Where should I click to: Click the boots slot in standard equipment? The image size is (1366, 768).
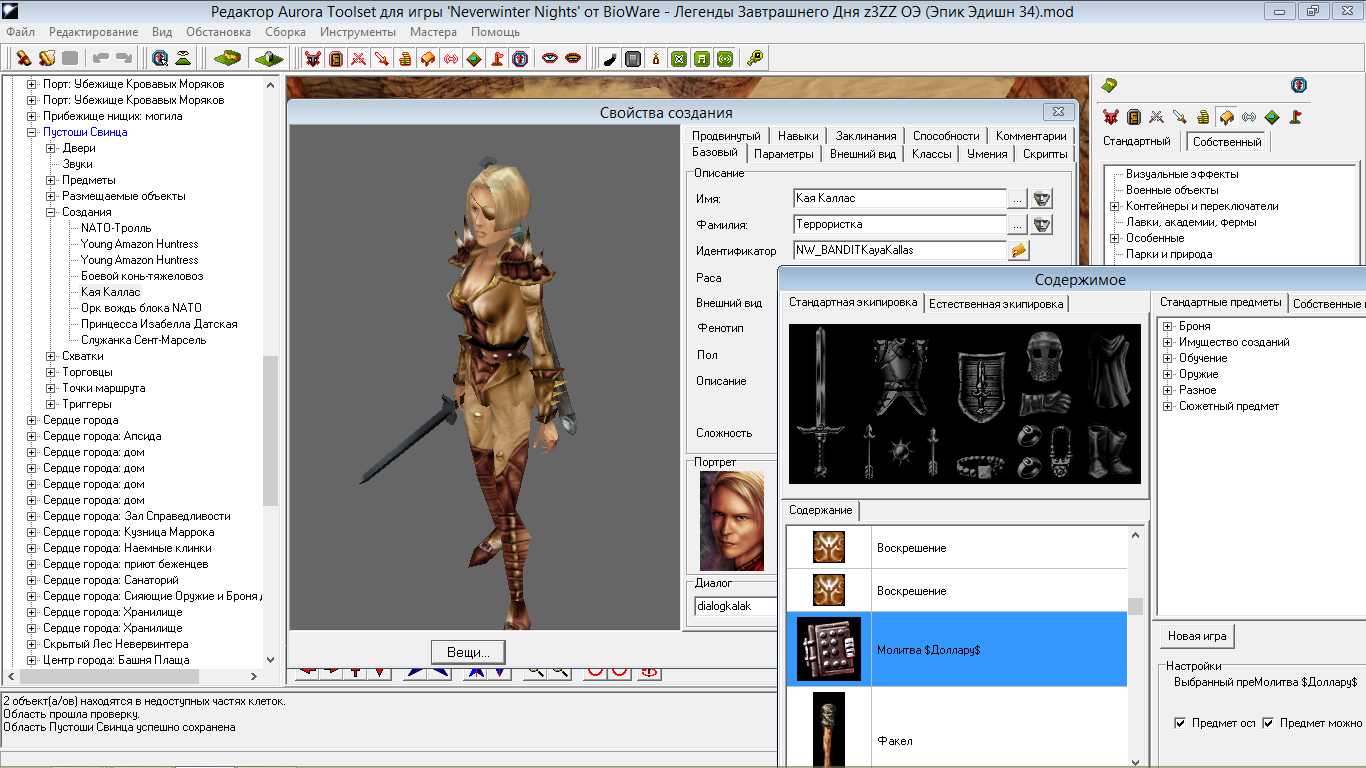click(x=1110, y=452)
